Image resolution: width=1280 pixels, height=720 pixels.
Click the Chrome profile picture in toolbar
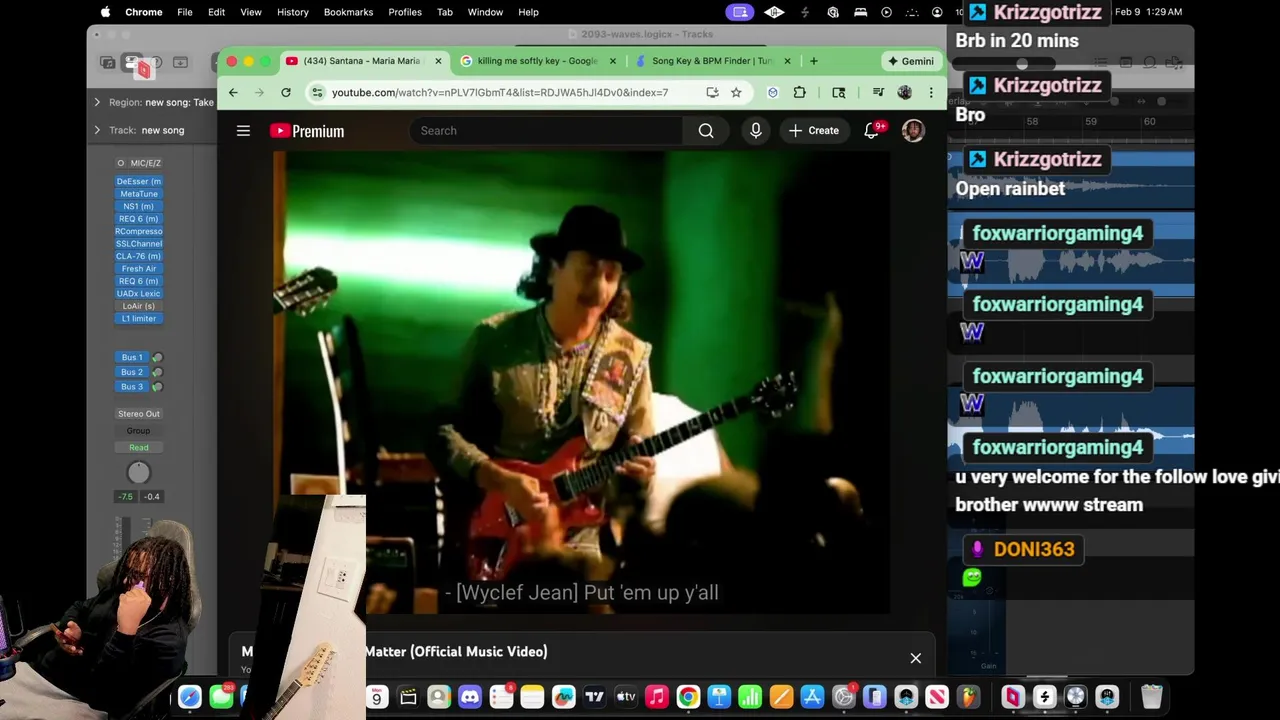click(905, 93)
